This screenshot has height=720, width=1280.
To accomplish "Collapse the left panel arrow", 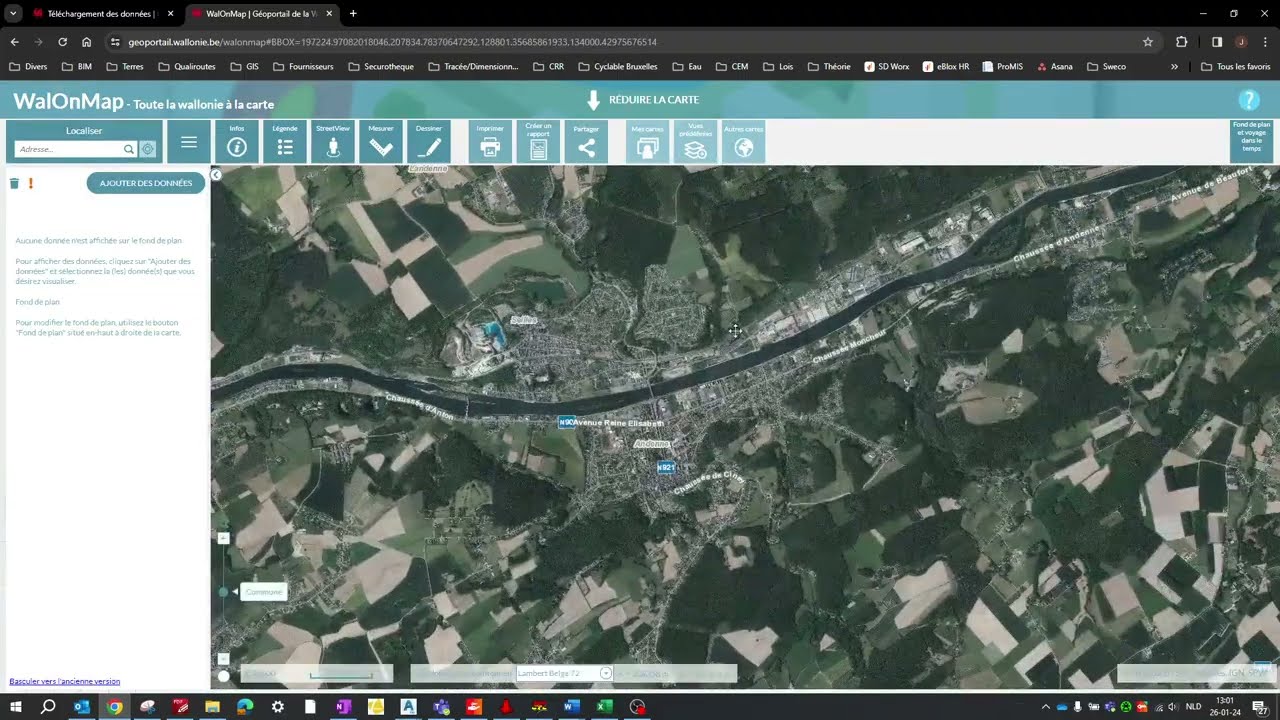I will (216, 175).
